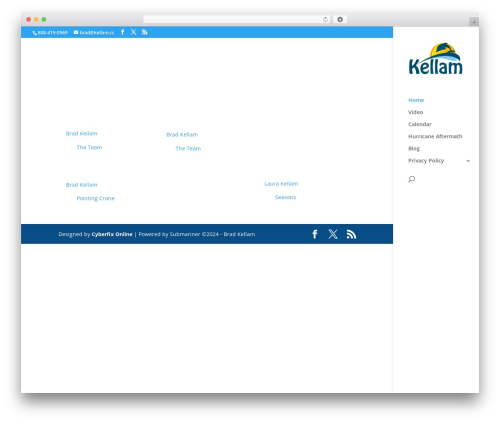
Task: Open a new browser tab with plus button
Action: [474, 22]
